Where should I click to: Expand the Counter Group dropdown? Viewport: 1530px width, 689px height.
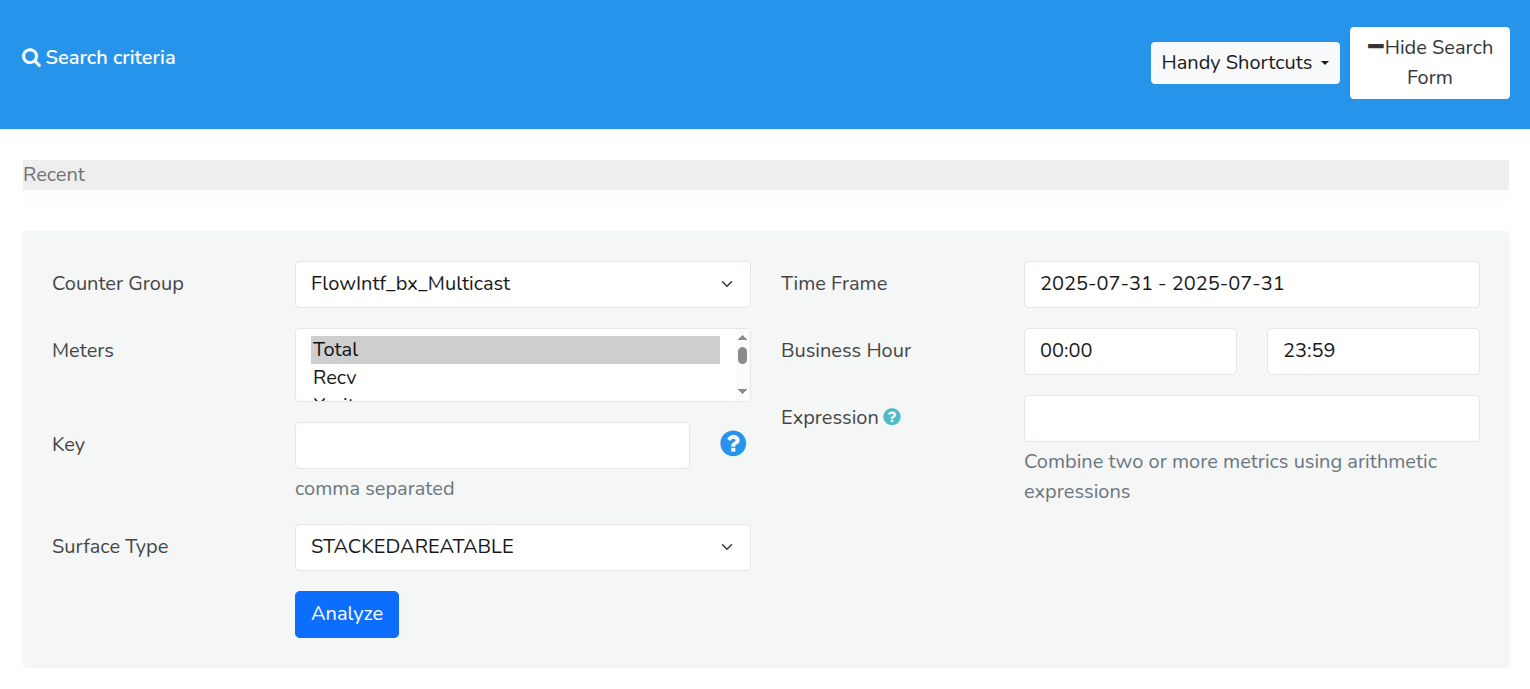pos(522,284)
